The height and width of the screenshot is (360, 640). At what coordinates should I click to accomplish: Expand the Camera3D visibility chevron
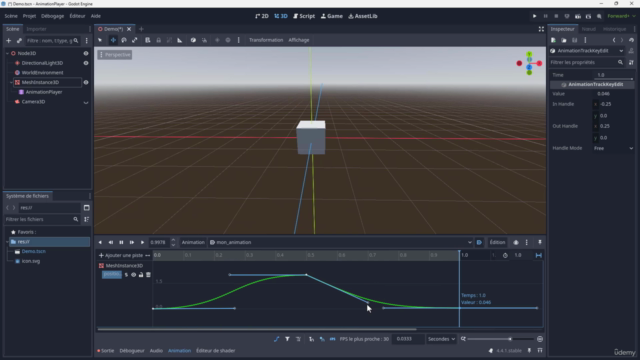click(x=86, y=102)
